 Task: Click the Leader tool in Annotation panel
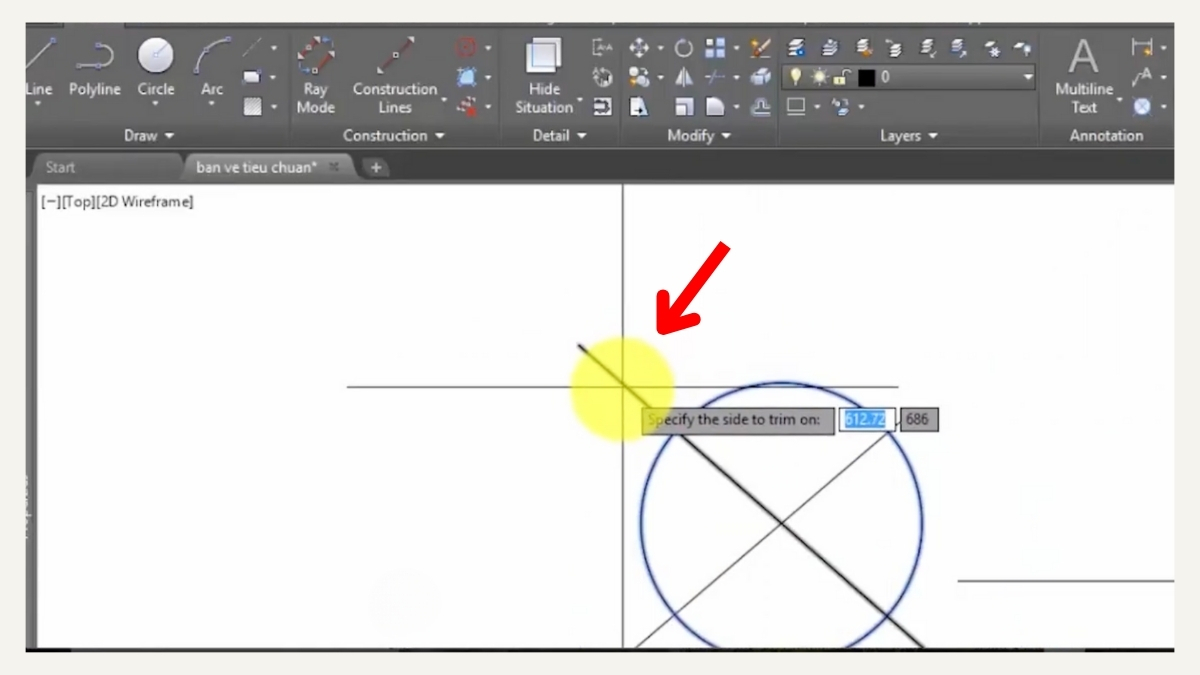point(1141,77)
